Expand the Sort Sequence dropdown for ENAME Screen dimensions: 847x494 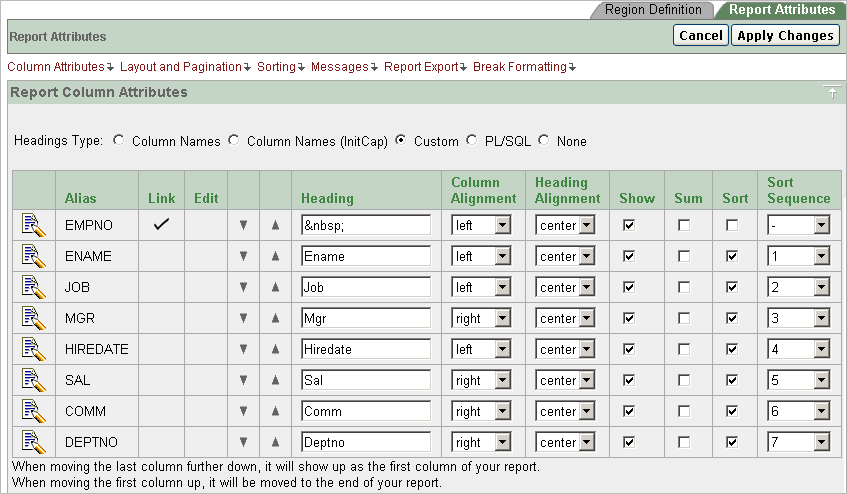click(798, 257)
